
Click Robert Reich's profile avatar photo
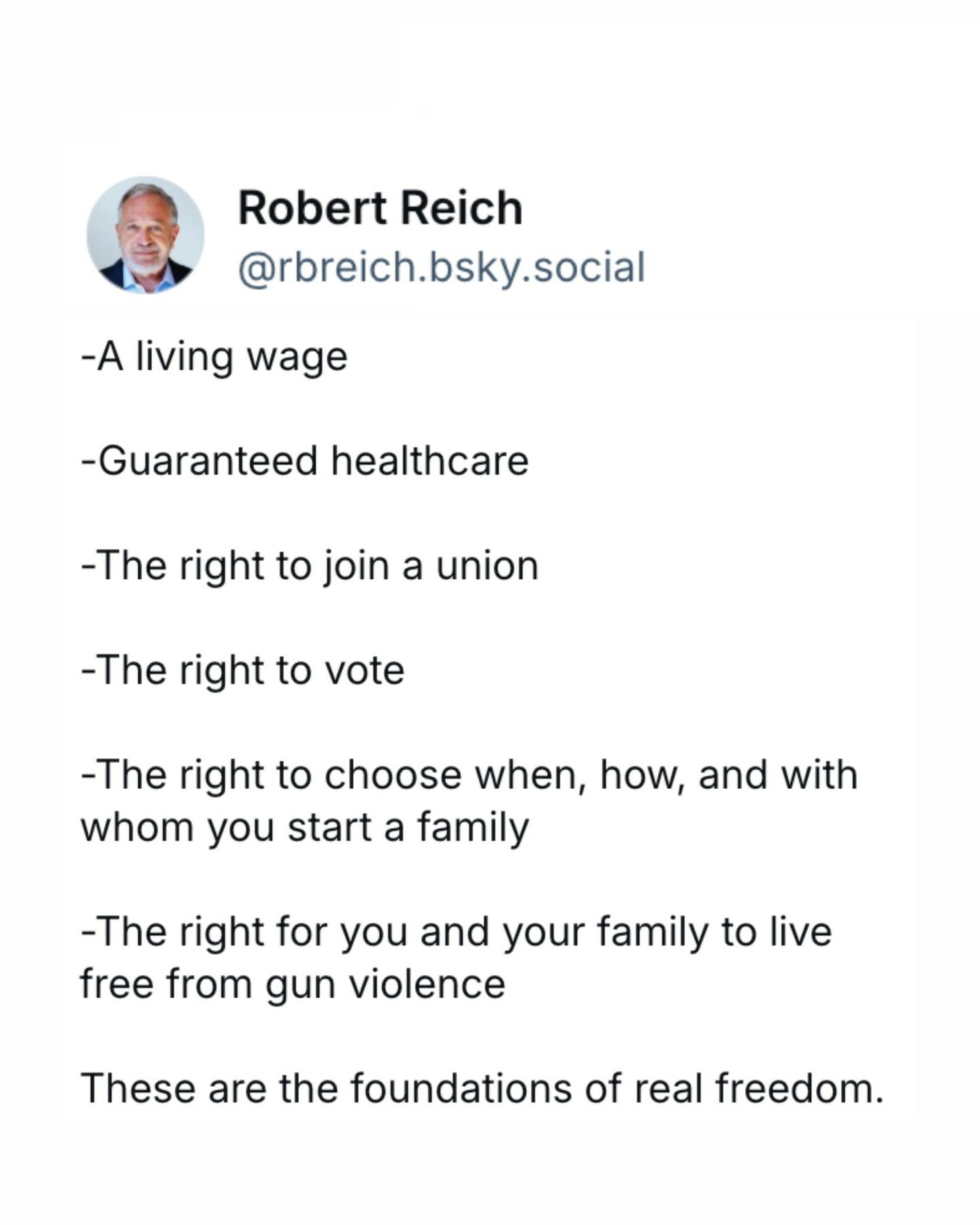145,235
